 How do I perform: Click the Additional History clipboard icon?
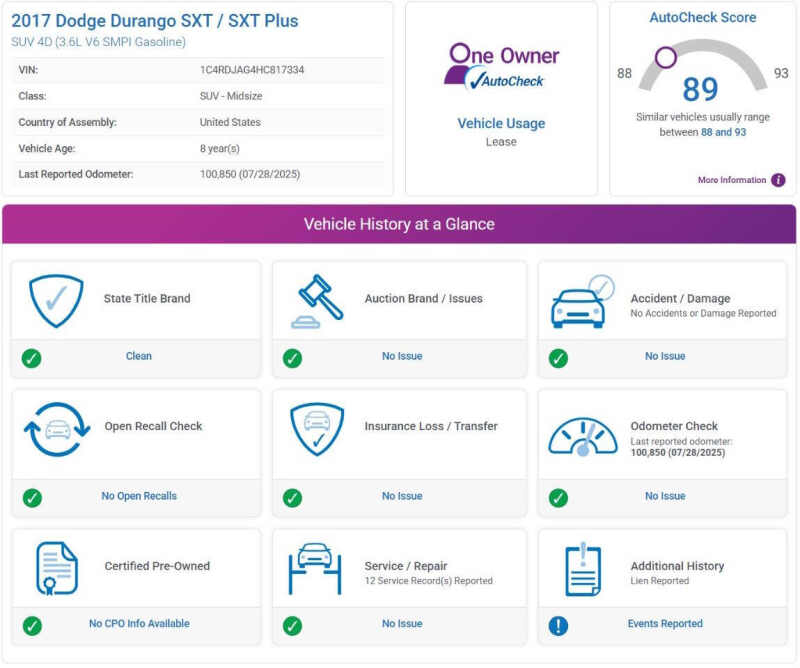pos(582,568)
